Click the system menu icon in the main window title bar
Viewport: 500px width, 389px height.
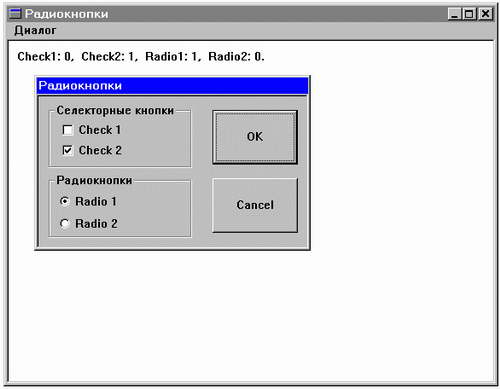pos(15,14)
